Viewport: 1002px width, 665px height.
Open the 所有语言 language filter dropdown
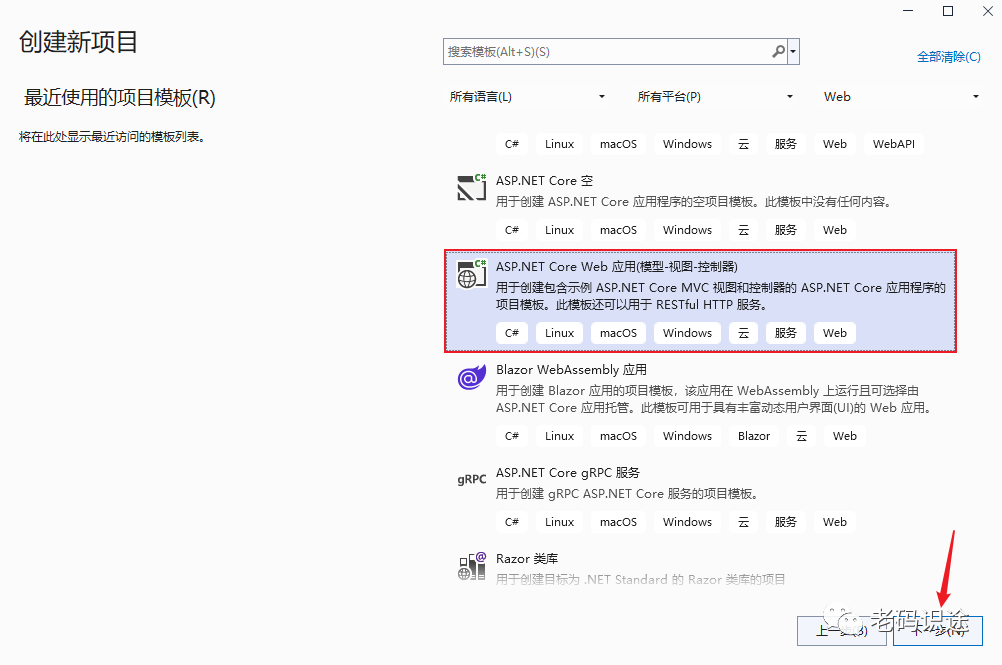click(527, 96)
